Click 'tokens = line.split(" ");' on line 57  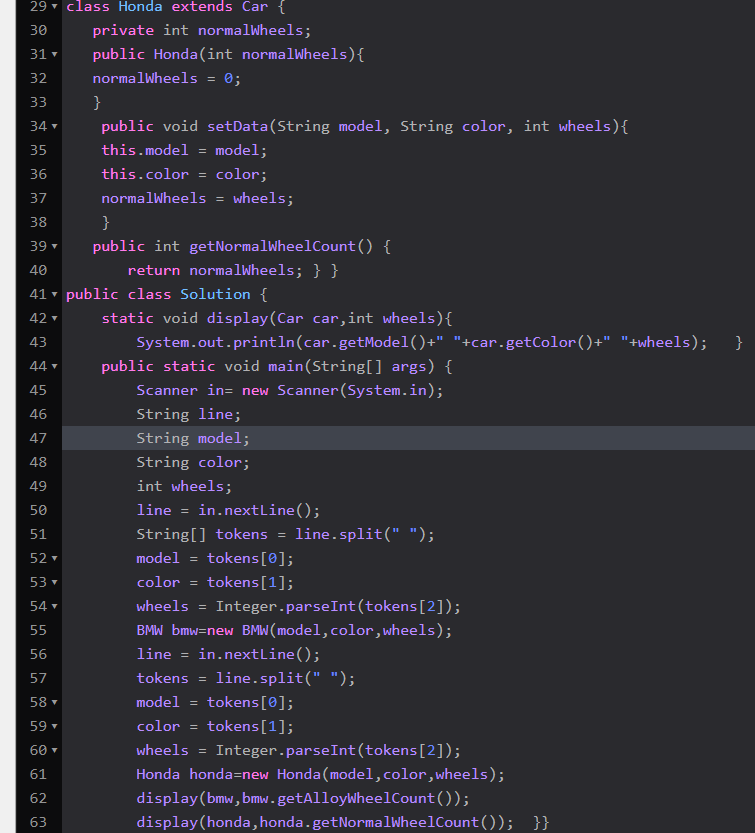pyautogui.click(x=246, y=678)
